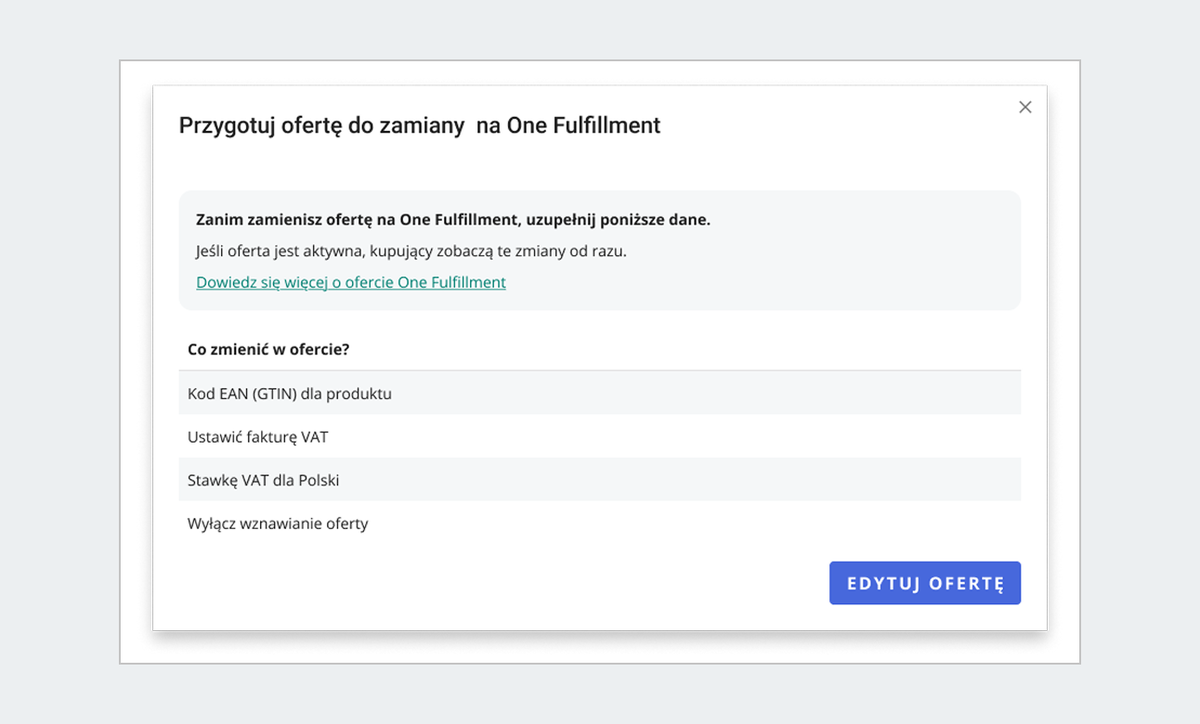Click the dialog title text
Screen dimensions: 1200x724
click(419, 125)
